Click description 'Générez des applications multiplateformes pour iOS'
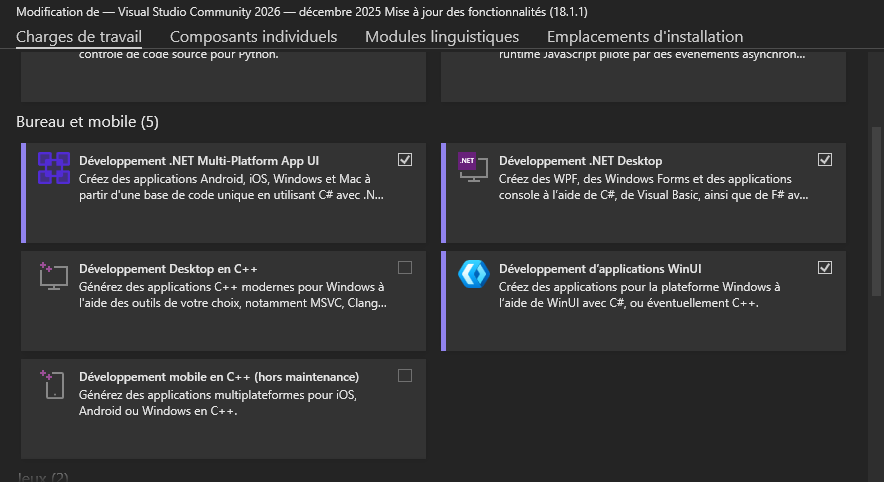This screenshot has height=482, width=884. coord(218,403)
